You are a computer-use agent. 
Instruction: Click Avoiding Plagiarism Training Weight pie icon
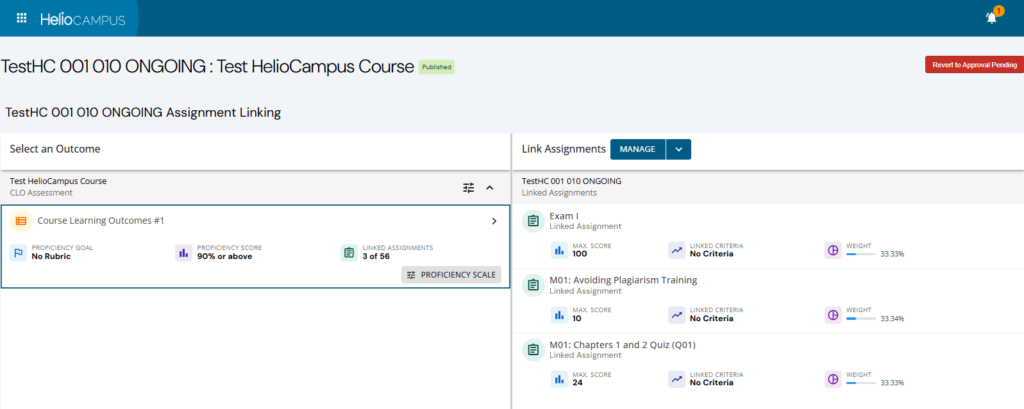[833, 314]
